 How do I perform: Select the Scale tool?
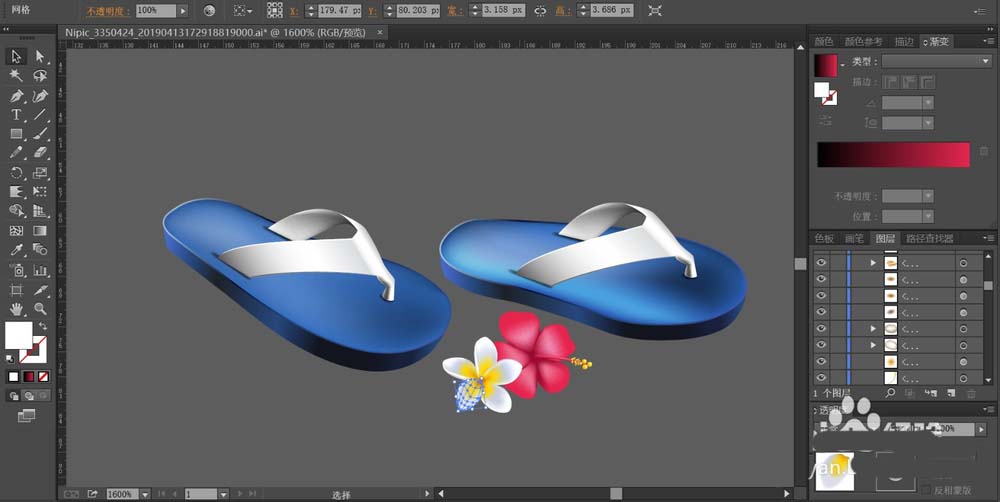click(x=40, y=173)
